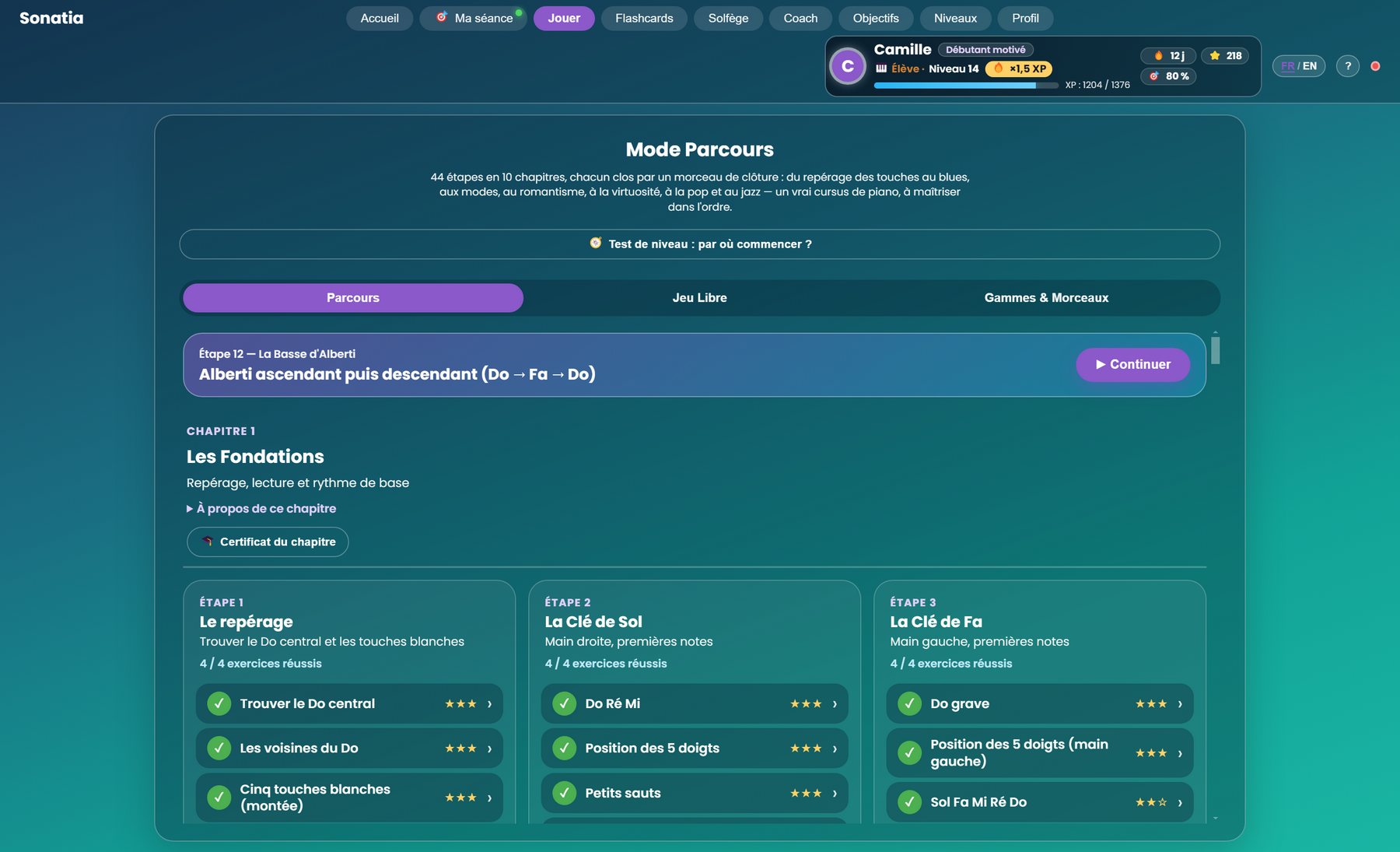Viewport: 1400px width, 852px height.
Task: Click Test de niveau : par où commencer ?
Action: [700, 244]
